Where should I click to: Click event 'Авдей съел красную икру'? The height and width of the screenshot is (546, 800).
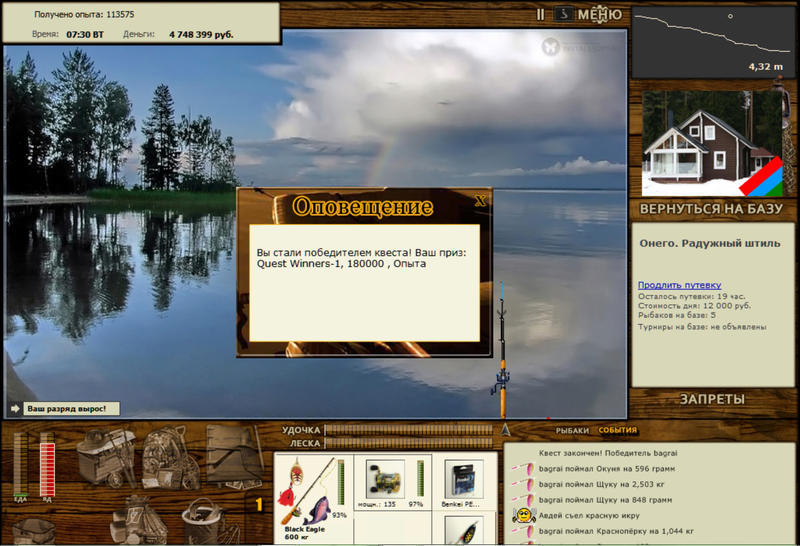point(589,515)
